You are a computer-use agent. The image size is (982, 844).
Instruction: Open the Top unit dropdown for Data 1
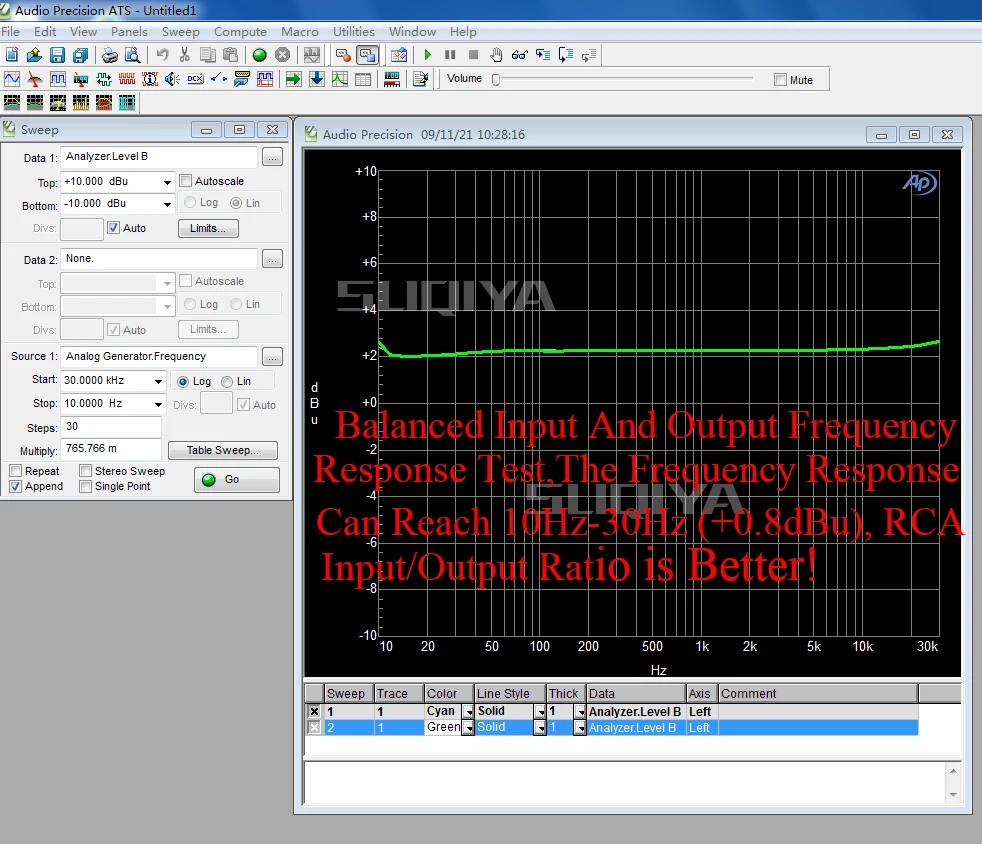point(167,182)
